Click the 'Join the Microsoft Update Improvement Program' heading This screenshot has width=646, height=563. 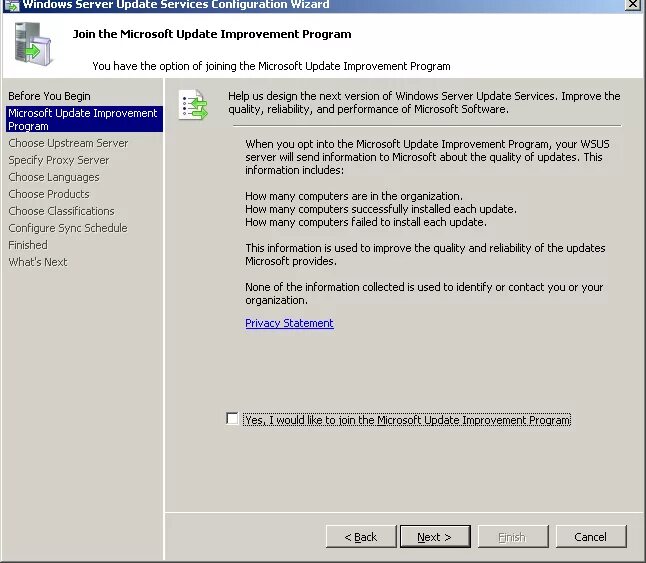212,34
